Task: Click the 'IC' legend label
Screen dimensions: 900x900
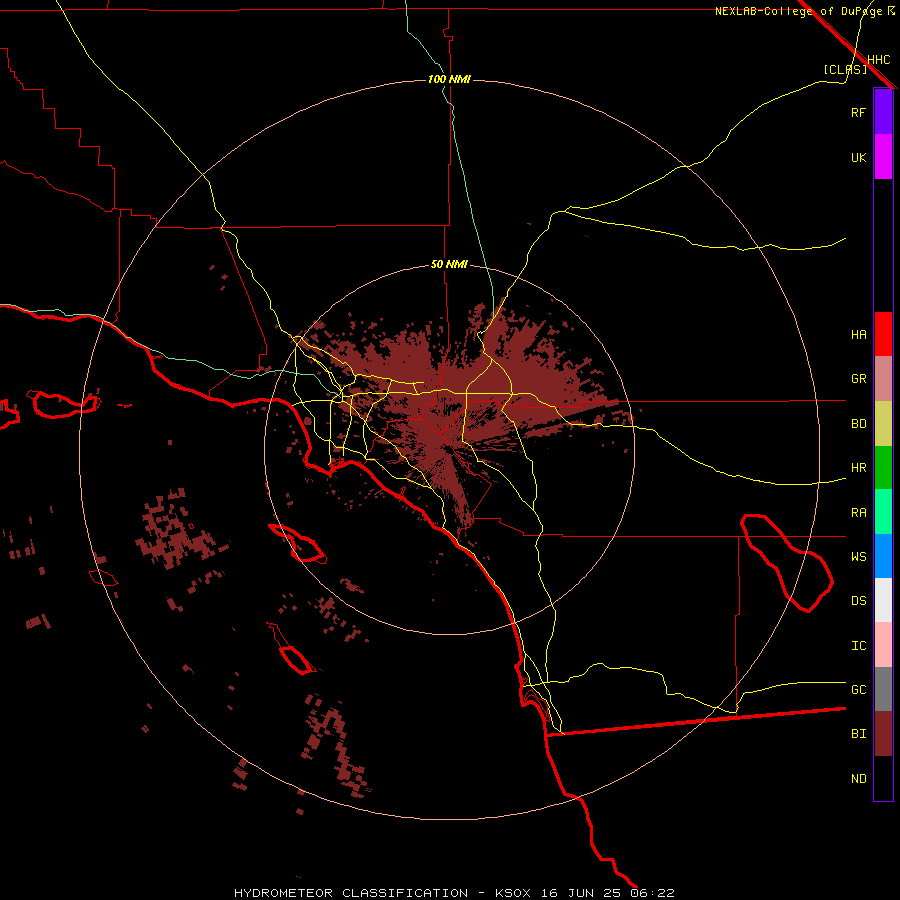Action: (x=858, y=646)
